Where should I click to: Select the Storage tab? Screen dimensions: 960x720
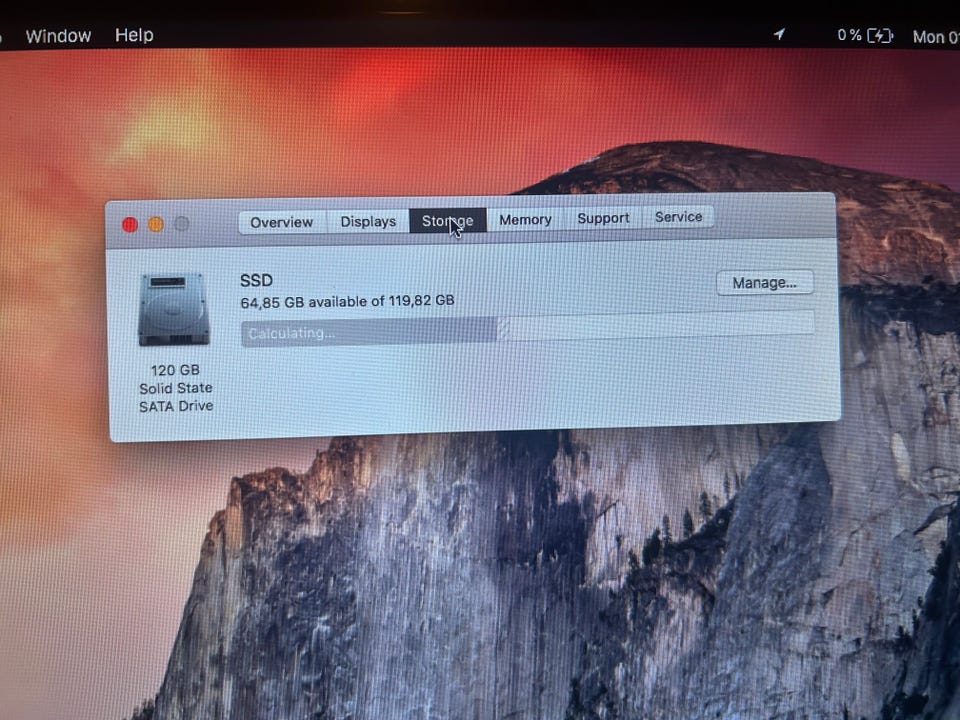tap(448, 220)
